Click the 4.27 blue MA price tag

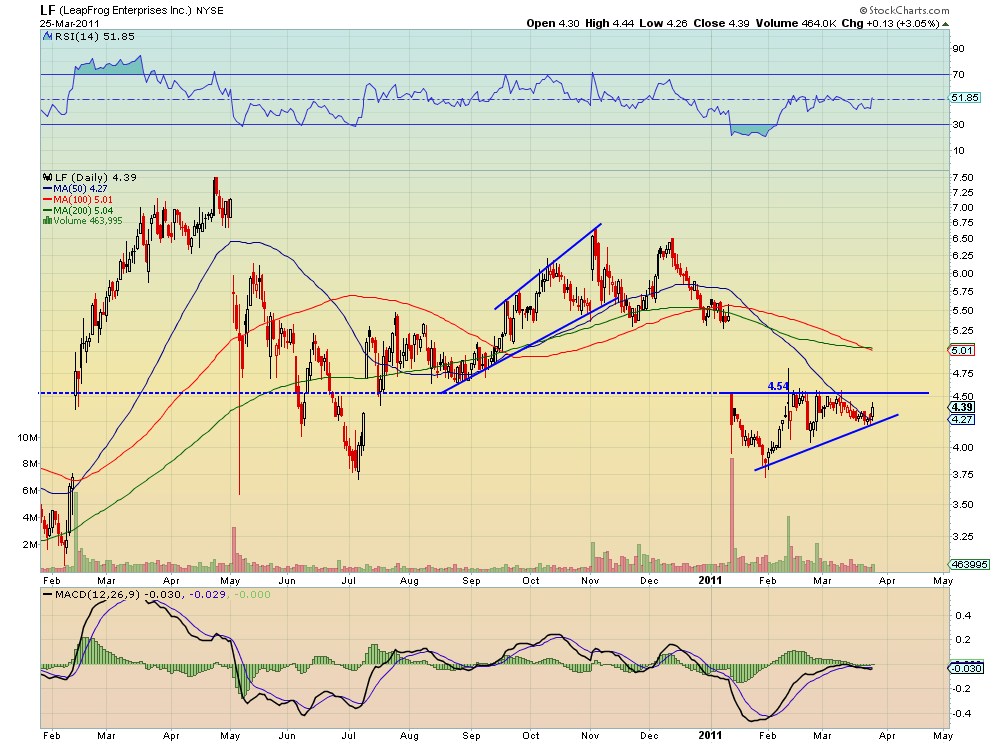pos(962,419)
